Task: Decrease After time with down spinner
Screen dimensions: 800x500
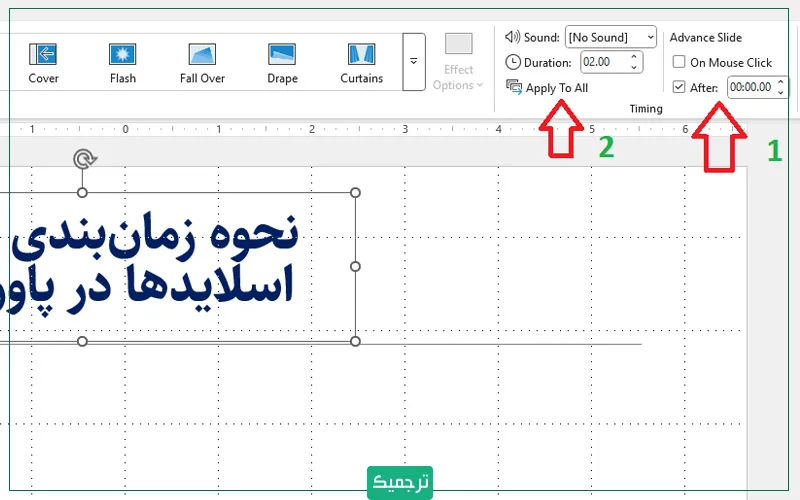Action: (x=781, y=92)
